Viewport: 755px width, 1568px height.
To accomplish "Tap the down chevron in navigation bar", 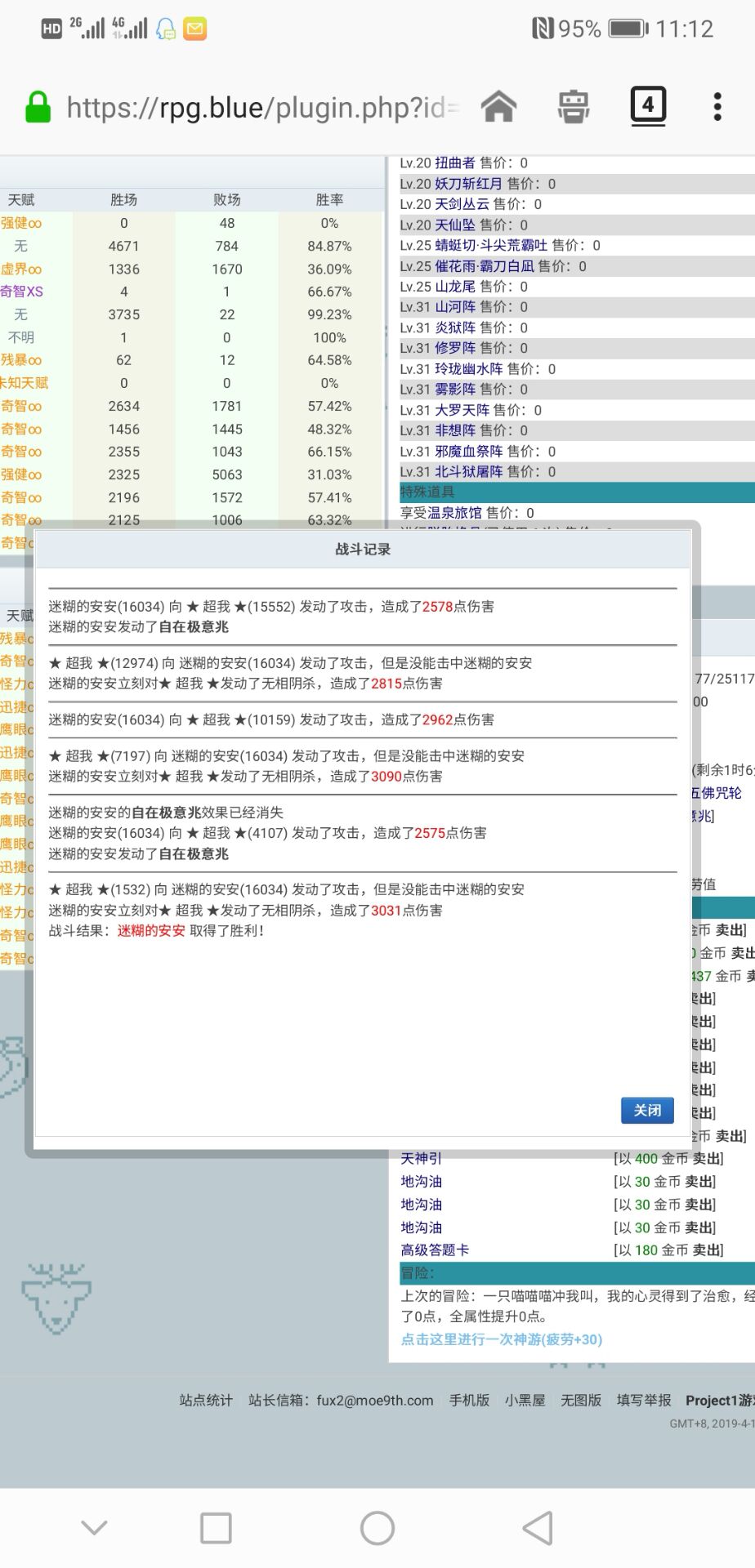I will tap(95, 1527).
